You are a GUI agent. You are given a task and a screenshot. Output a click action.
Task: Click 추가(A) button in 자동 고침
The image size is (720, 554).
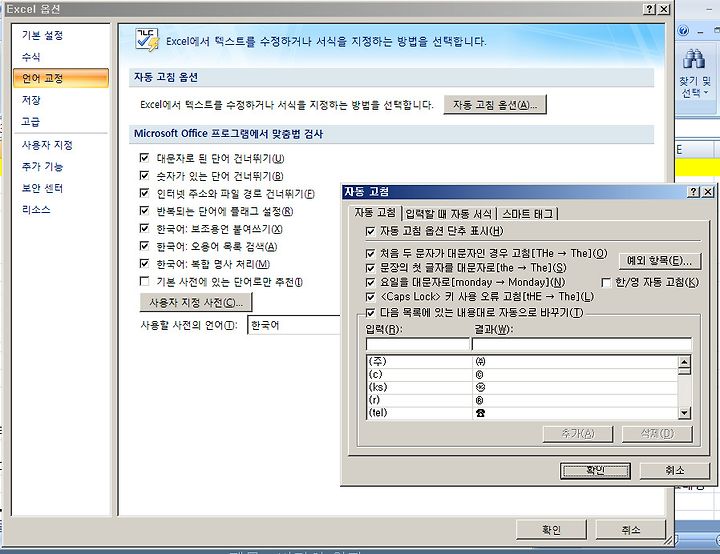(578, 434)
